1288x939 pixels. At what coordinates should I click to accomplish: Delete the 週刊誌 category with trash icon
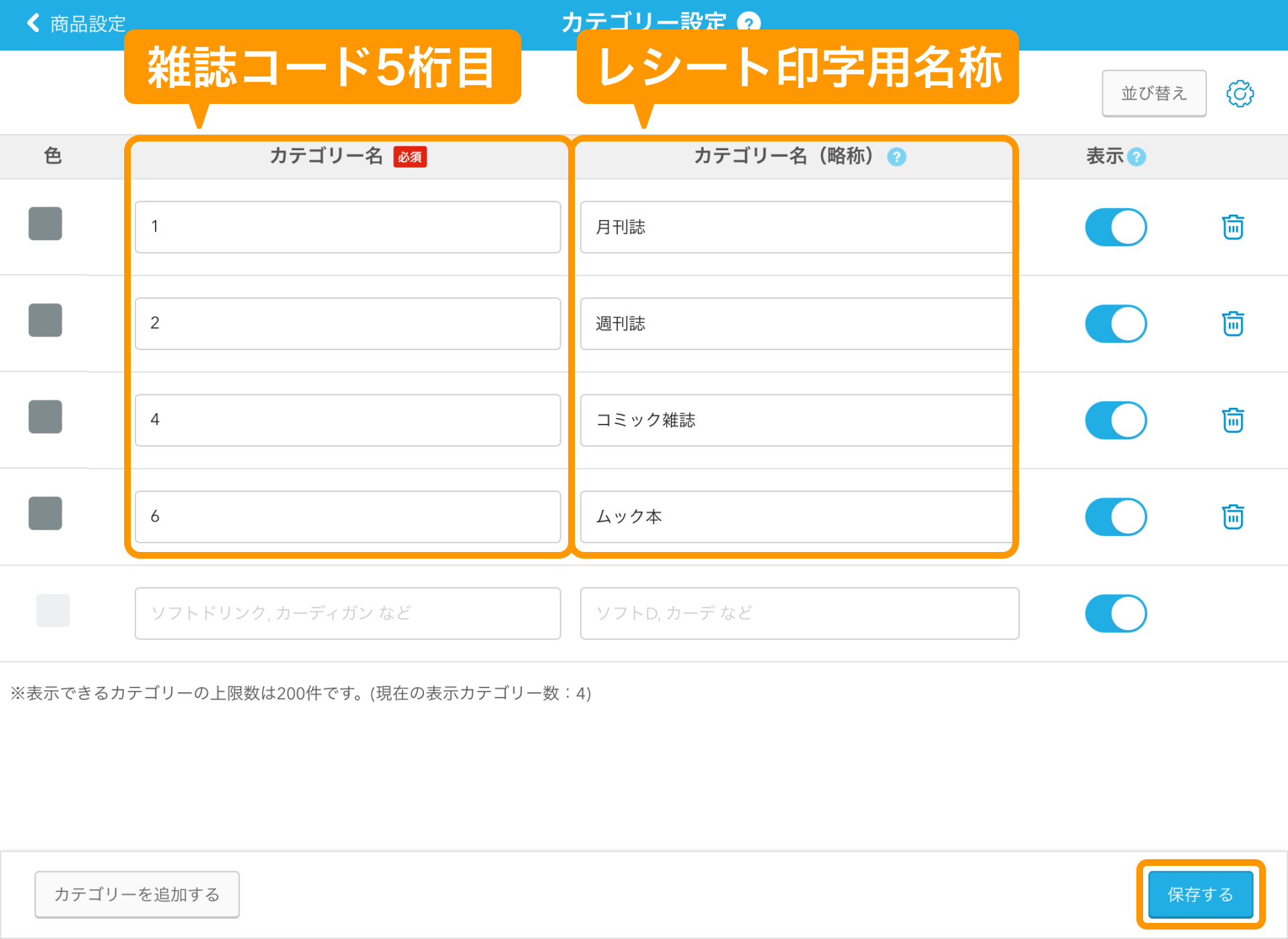pos(1233,324)
